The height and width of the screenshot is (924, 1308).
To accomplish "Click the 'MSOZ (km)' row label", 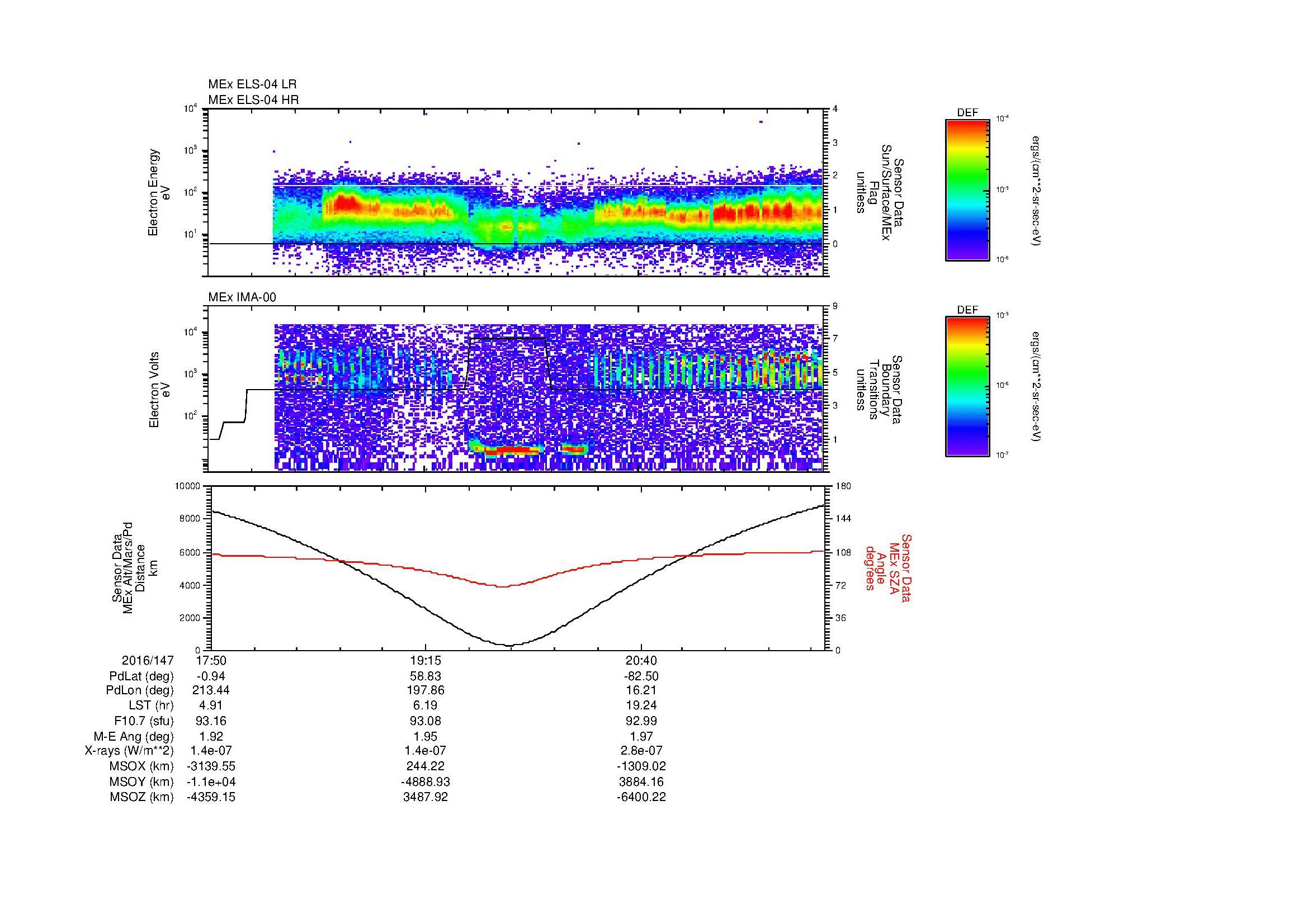I will pyautogui.click(x=141, y=798).
